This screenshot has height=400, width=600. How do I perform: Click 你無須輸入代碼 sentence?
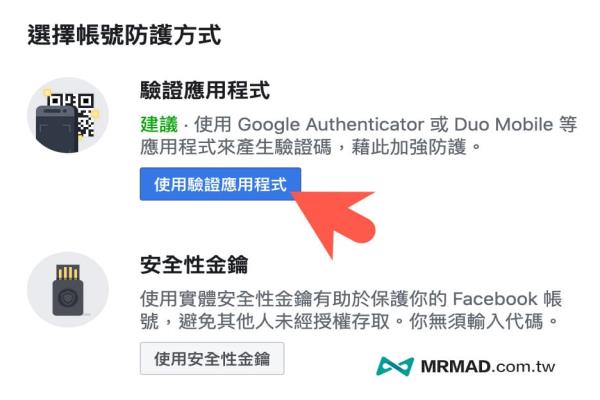click(476, 322)
